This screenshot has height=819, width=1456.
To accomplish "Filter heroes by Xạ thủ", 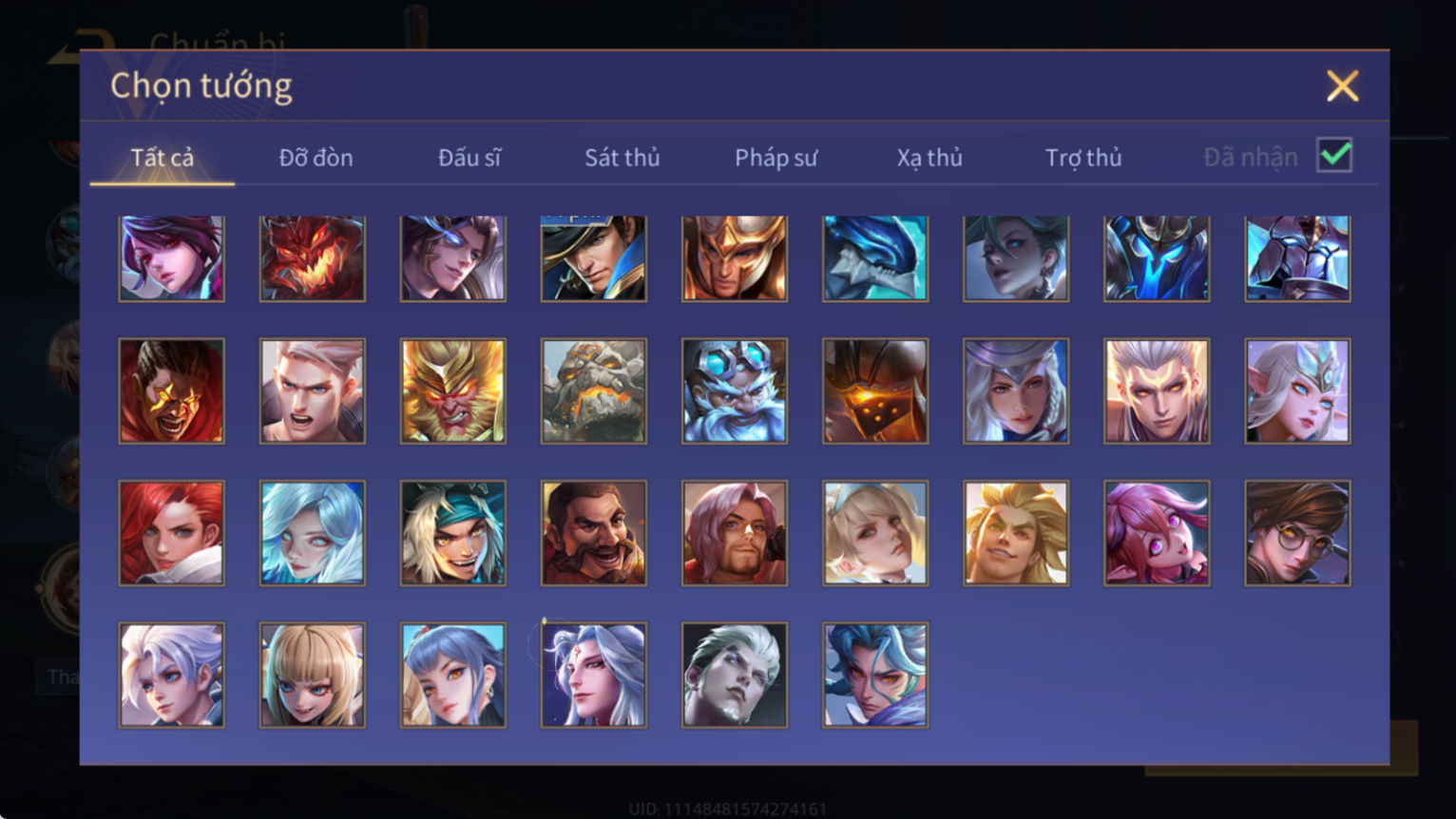I will click(929, 158).
